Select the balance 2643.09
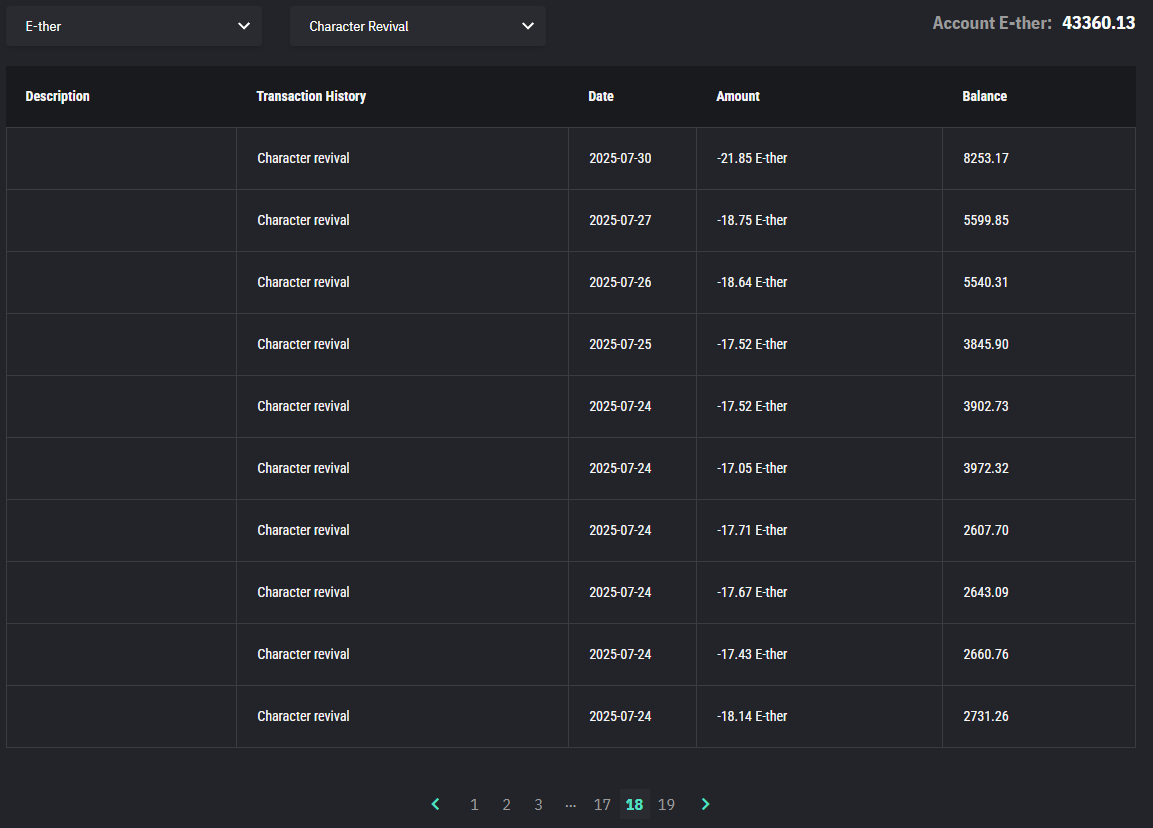The image size is (1153, 828). click(986, 592)
